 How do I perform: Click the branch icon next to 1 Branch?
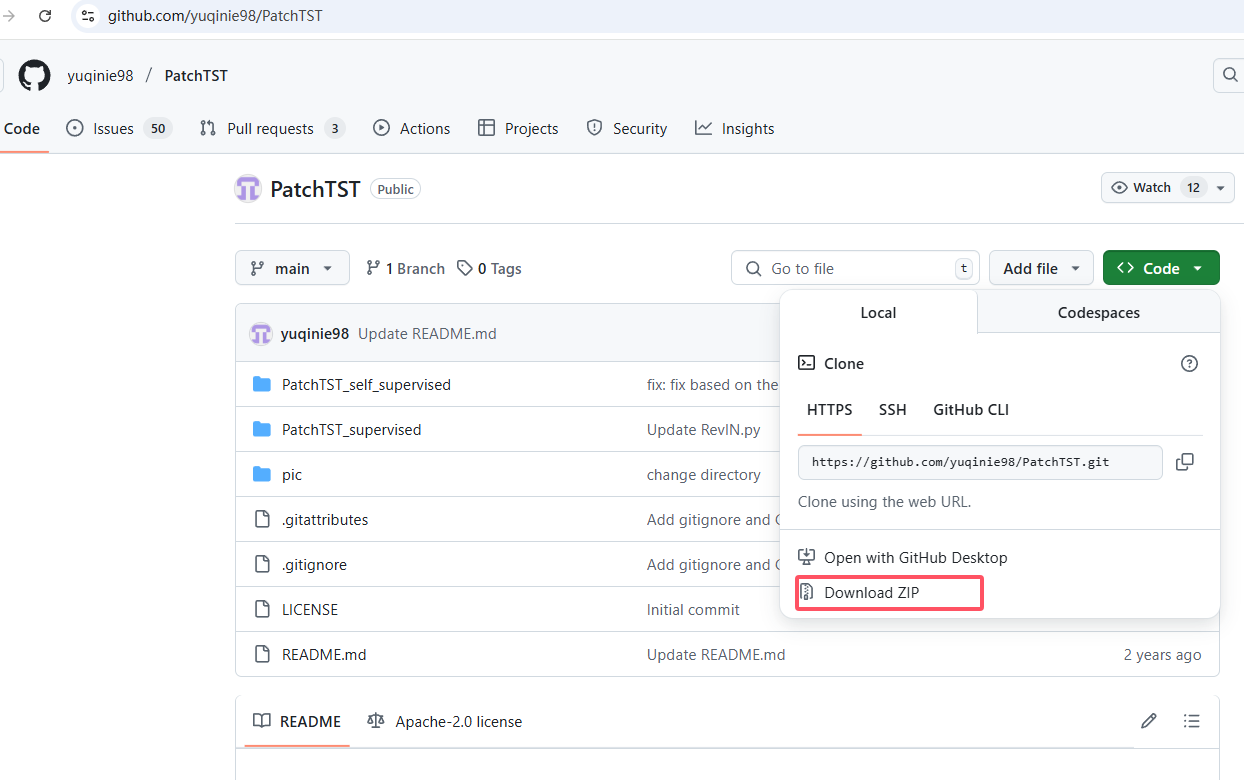[x=374, y=268]
